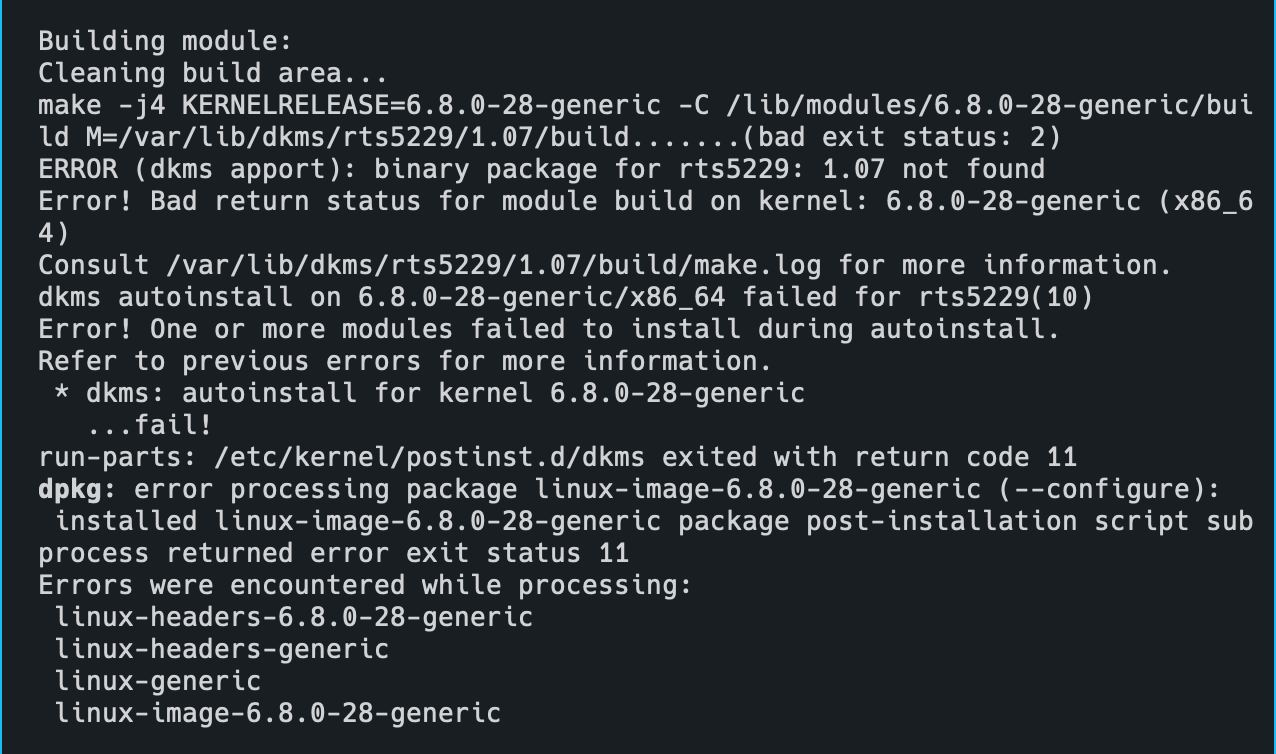Viewport: 1276px width, 754px height.
Task: Click "Errors were encountered while processing:" line
Action: coord(365,585)
